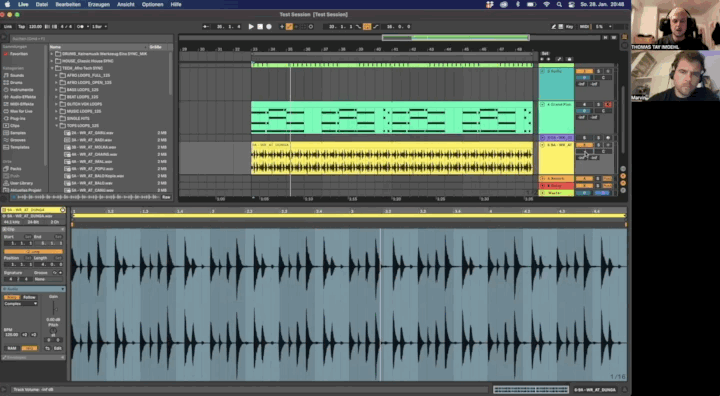Open the Max for Live browser category

[21, 111]
